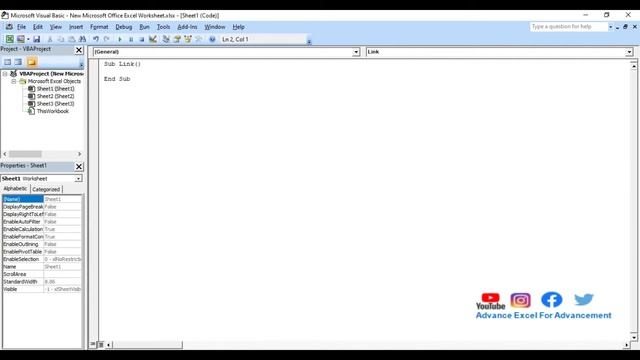Screen dimensions: 640x360
Task: Collapse the VBAProject tree node
Action: point(5,74)
